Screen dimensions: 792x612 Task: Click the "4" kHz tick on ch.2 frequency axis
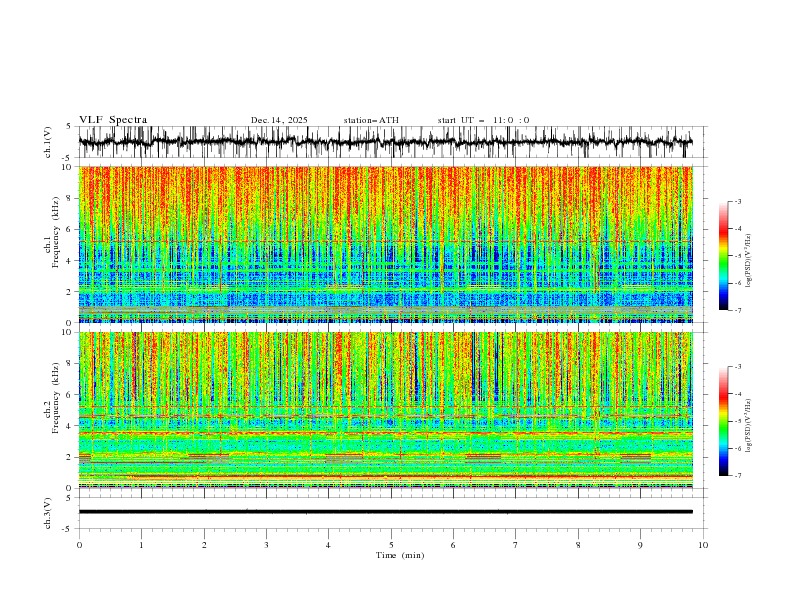70,426
